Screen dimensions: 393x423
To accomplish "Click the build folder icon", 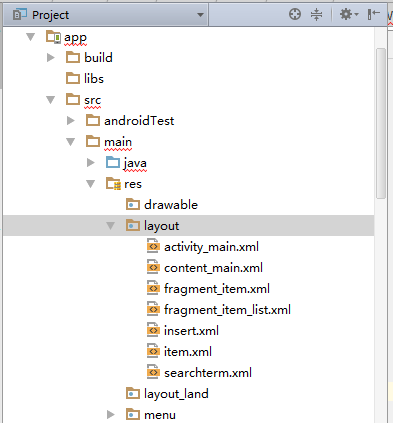I will (x=73, y=57).
